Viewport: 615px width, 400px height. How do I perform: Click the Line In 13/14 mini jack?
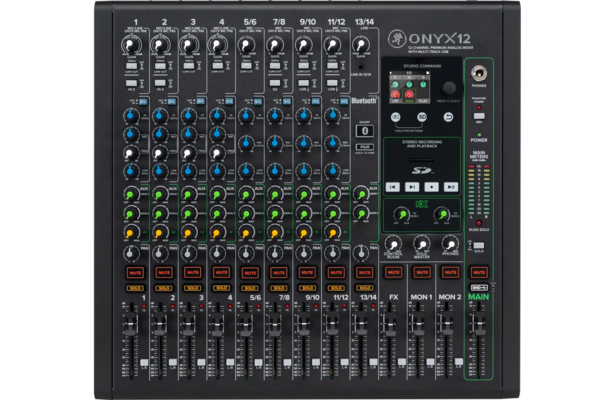pyautogui.click(x=361, y=67)
